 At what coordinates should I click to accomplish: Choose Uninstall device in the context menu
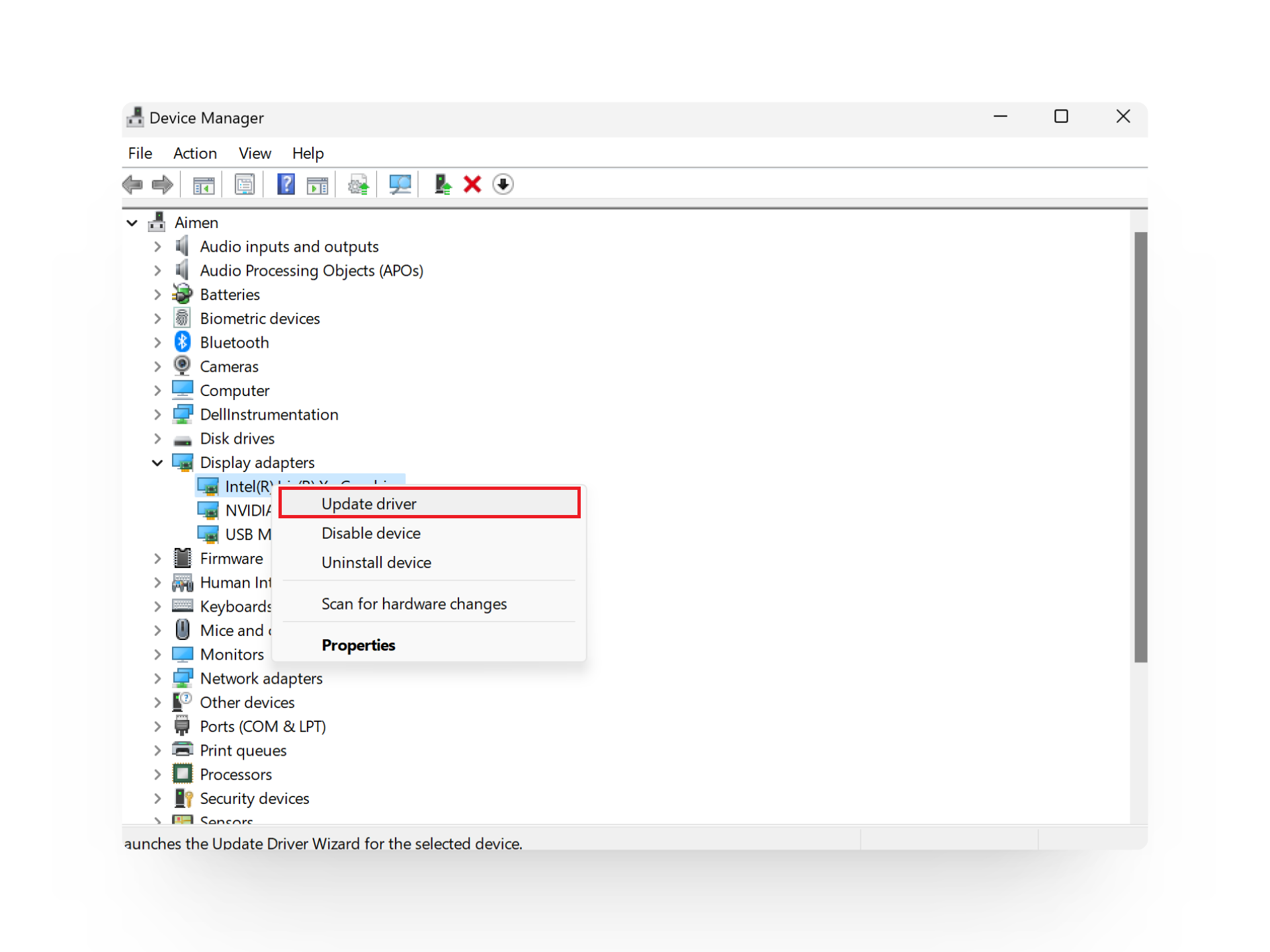(x=376, y=563)
